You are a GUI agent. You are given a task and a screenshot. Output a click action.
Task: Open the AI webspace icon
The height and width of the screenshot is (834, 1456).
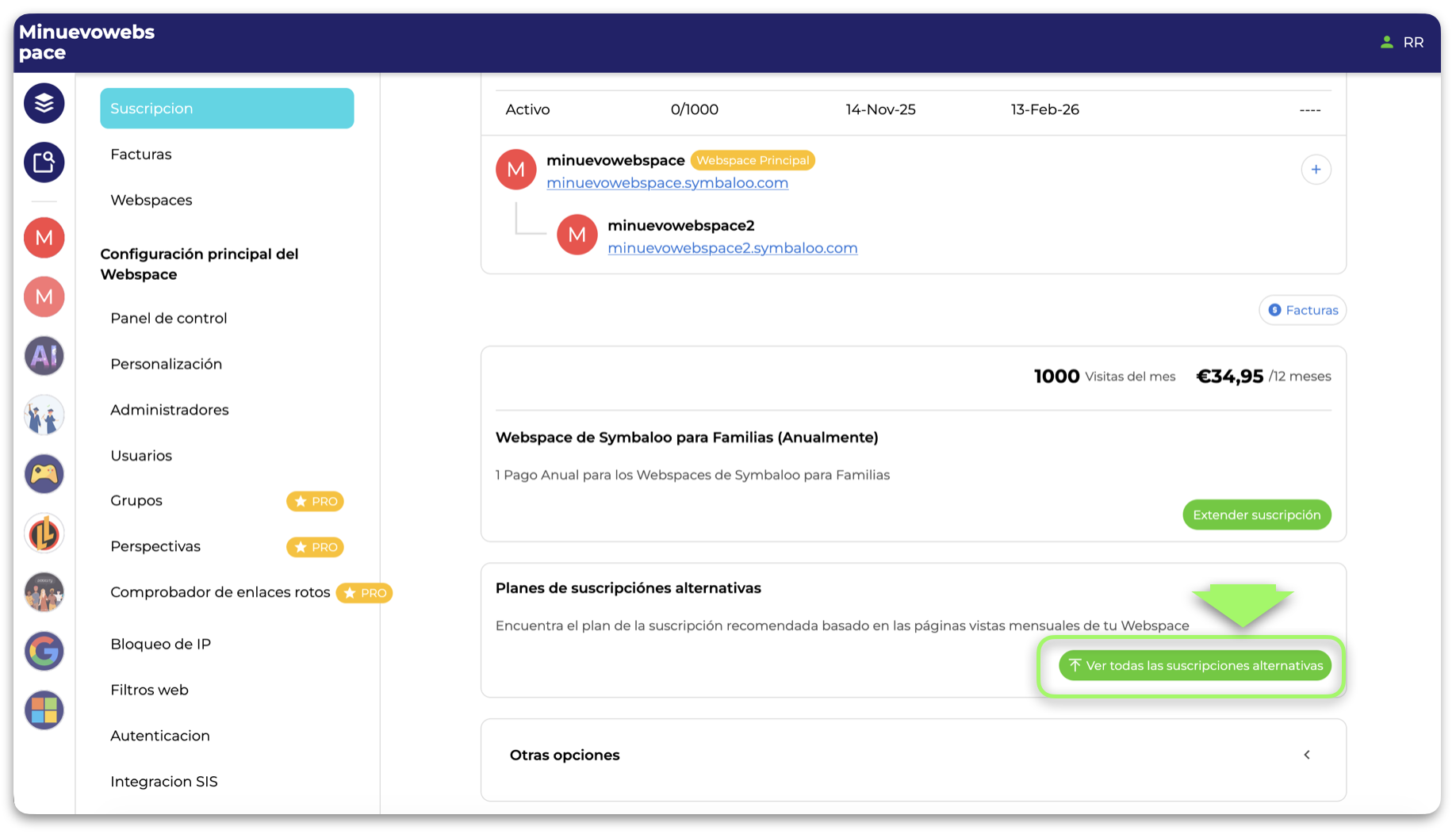(44, 356)
